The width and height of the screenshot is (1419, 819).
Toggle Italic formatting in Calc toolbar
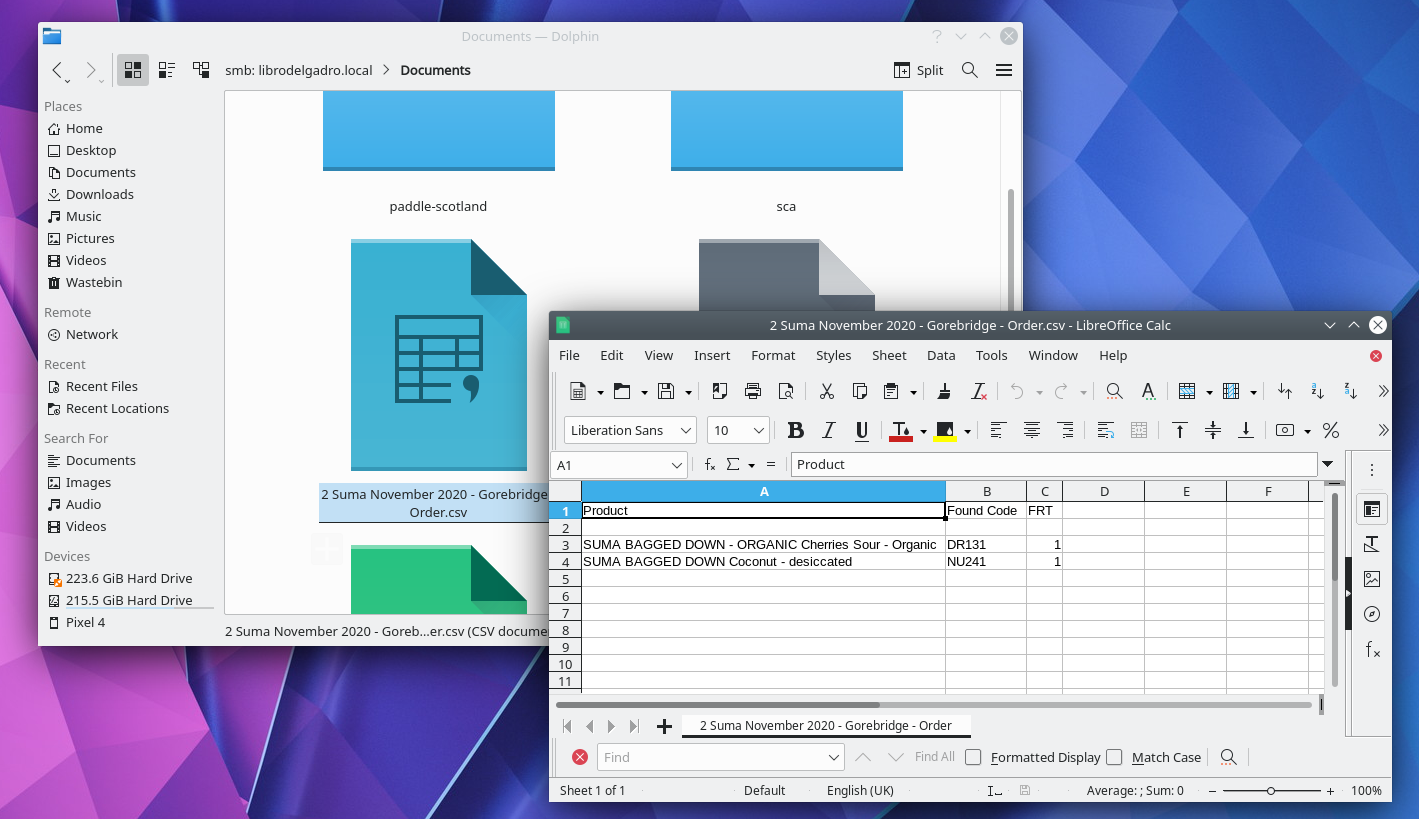828,430
